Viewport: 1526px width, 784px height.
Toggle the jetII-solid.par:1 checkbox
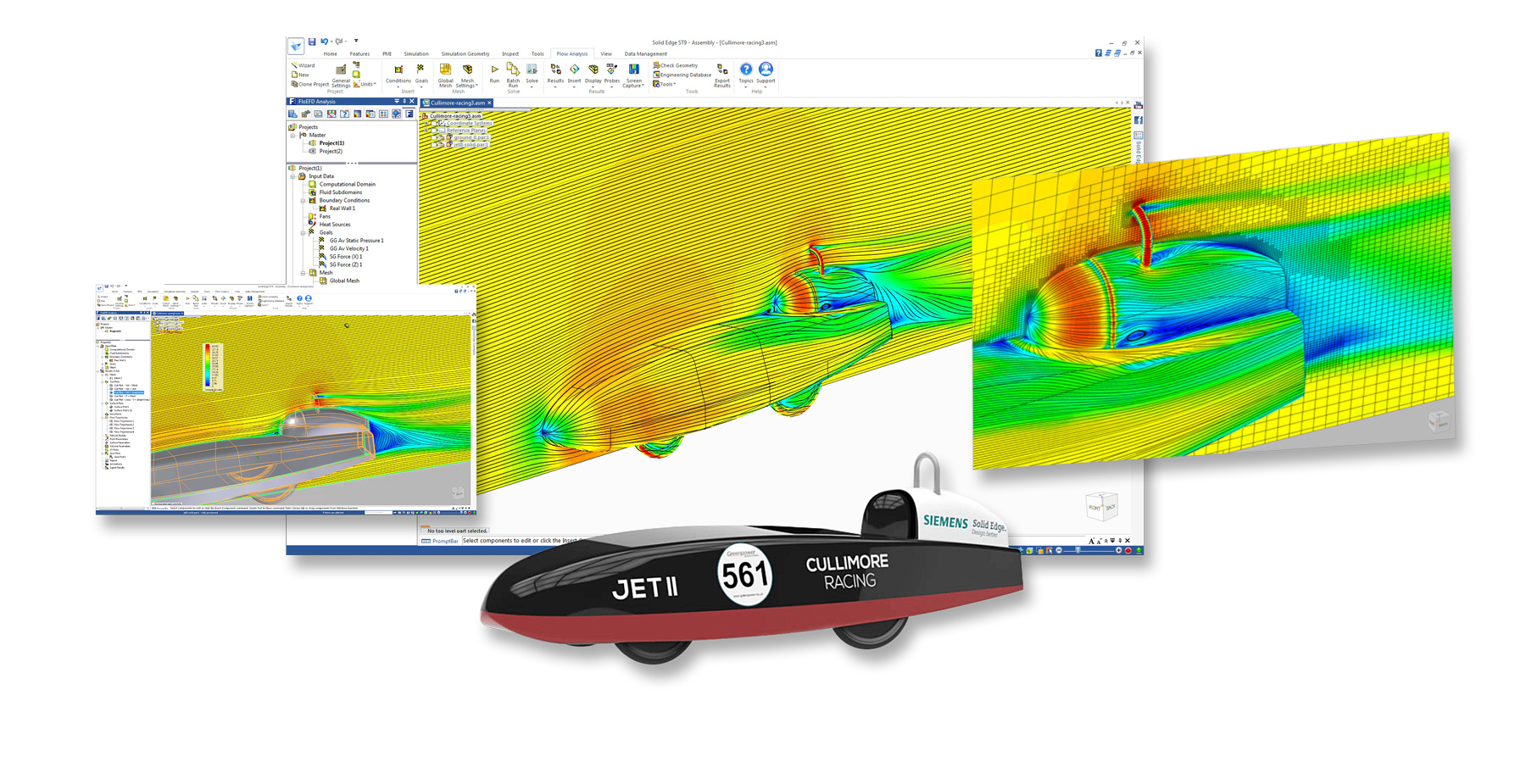point(433,145)
